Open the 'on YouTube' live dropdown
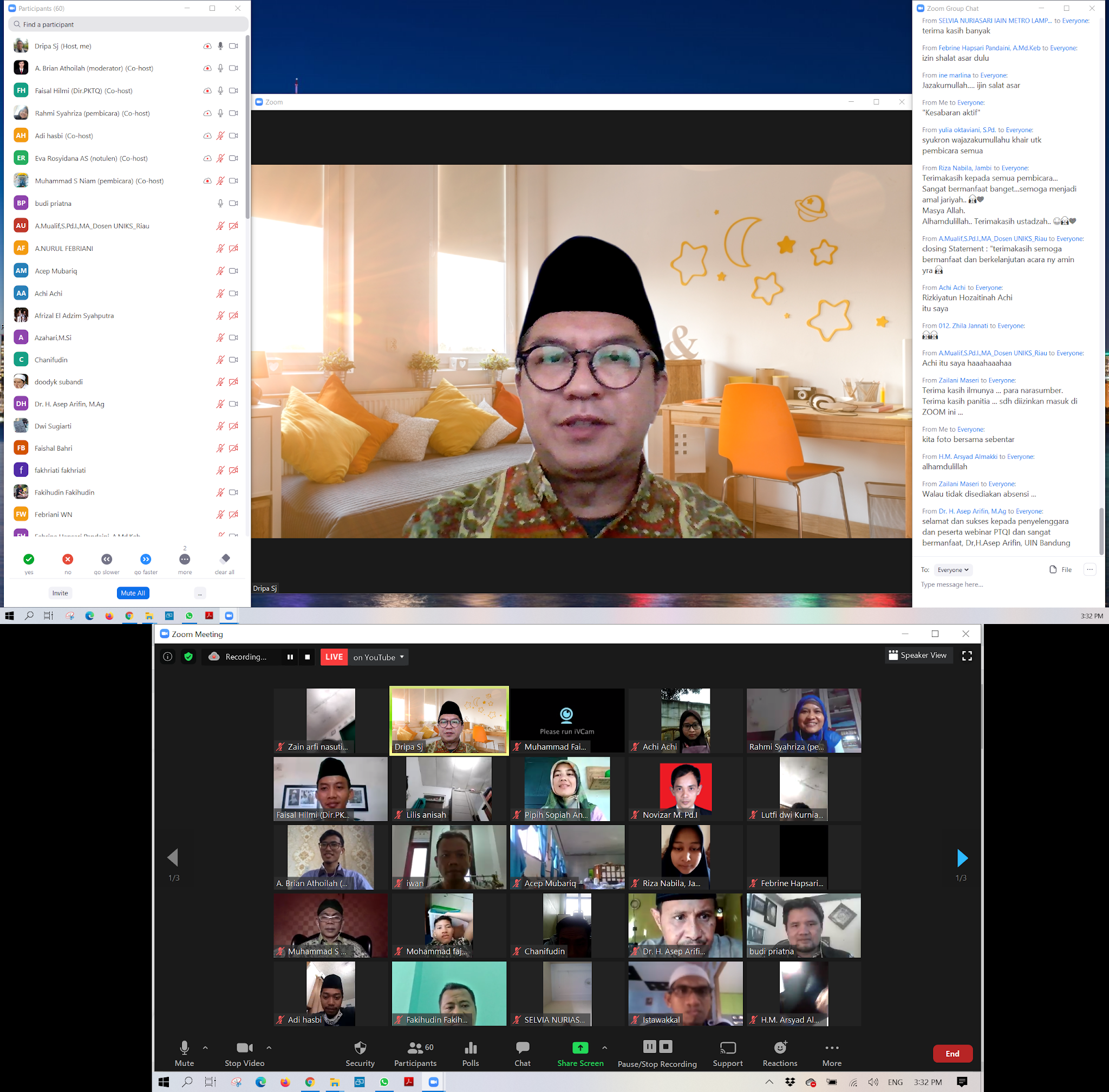1109x1092 pixels. coord(379,657)
